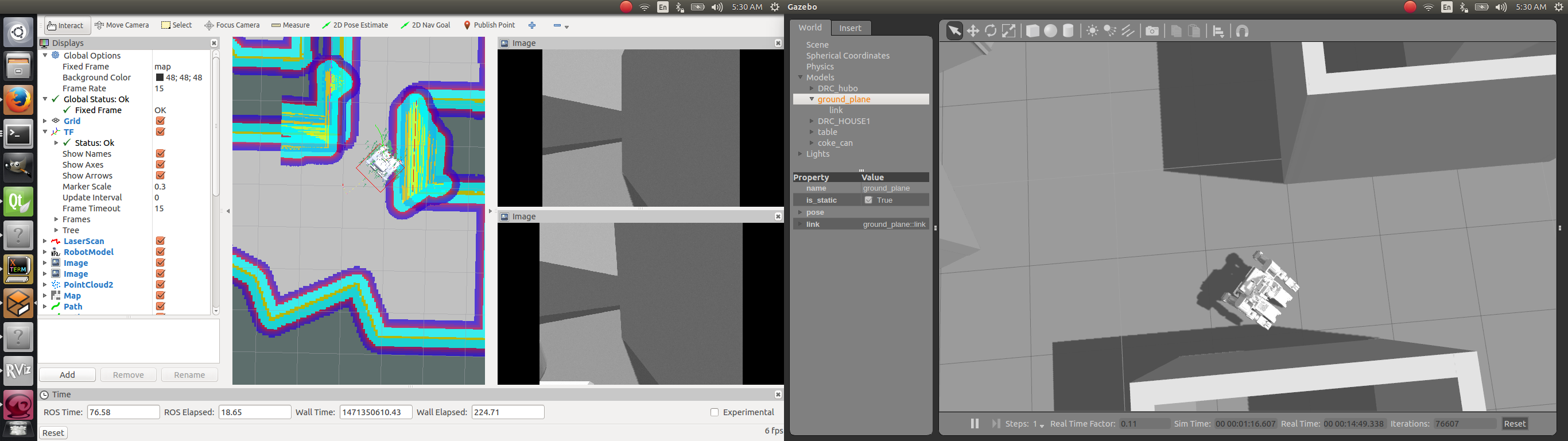The height and width of the screenshot is (441, 1568).
Task: Expand the pose property in Gazebo
Action: (800, 212)
